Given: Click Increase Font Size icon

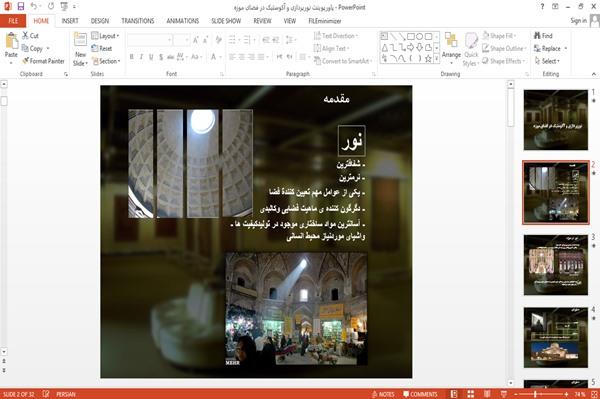Looking at the screenshot, I should point(196,40).
